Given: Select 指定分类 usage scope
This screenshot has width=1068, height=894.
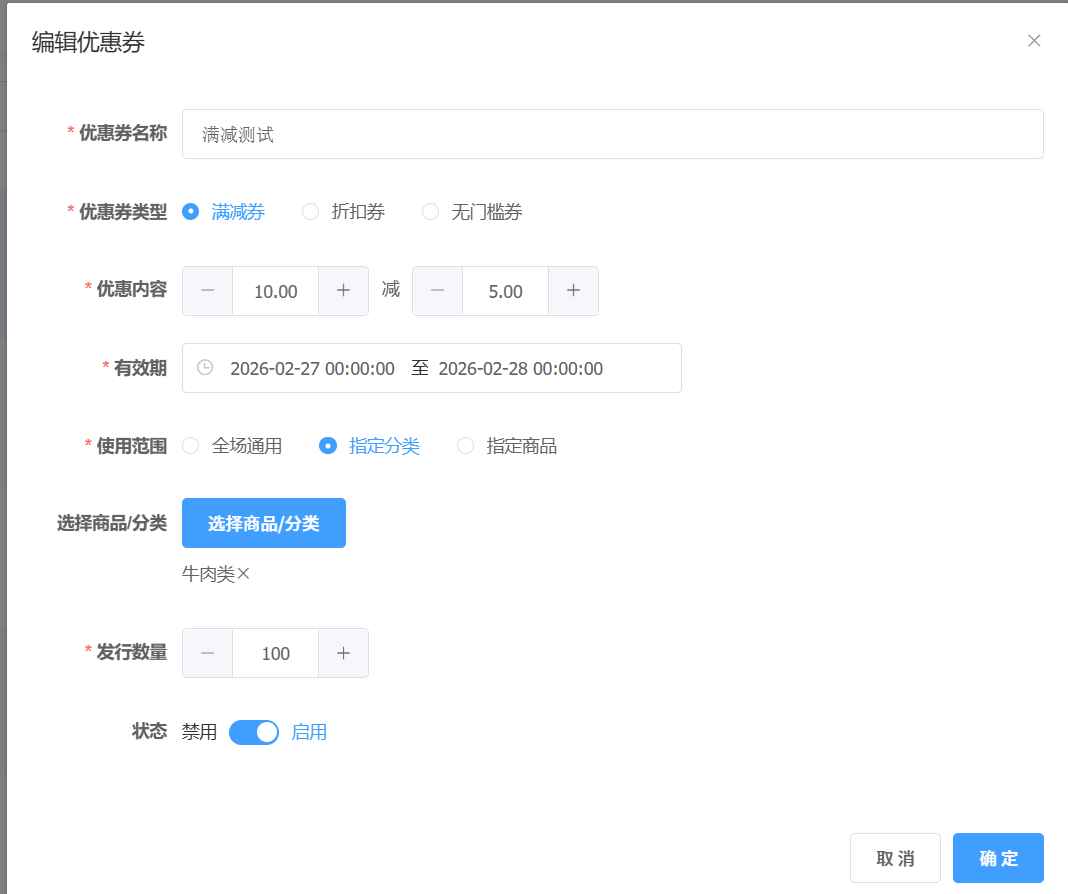Looking at the screenshot, I should (x=328, y=446).
